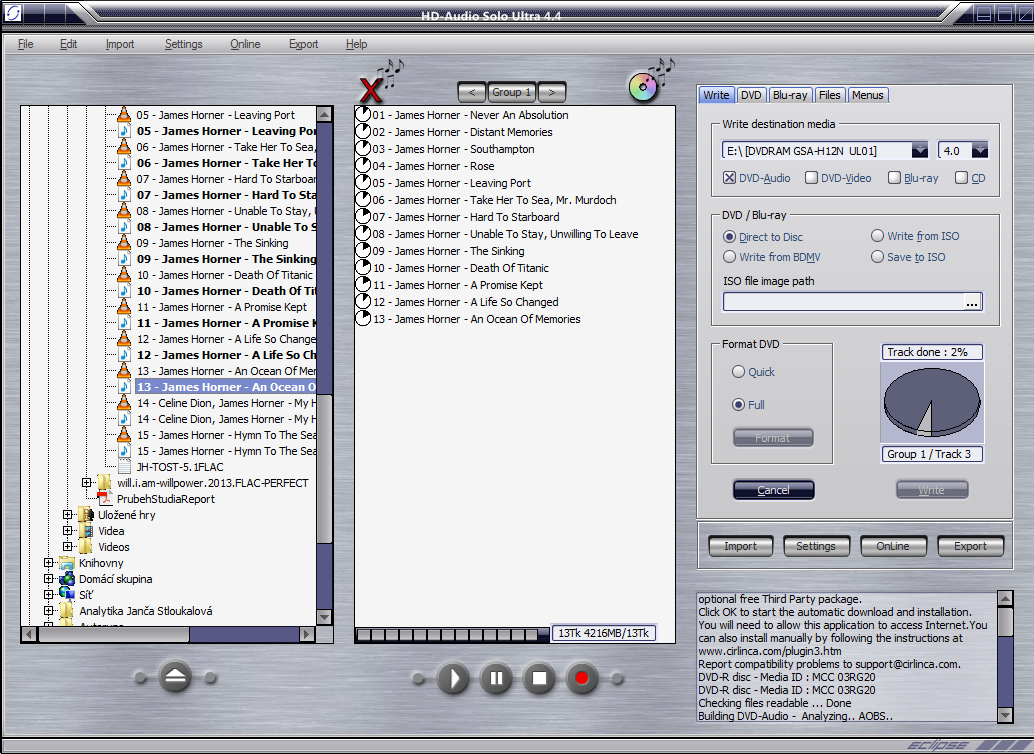1034x754 pixels.
Task: Click the Export button in lower panel
Action: [970, 546]
